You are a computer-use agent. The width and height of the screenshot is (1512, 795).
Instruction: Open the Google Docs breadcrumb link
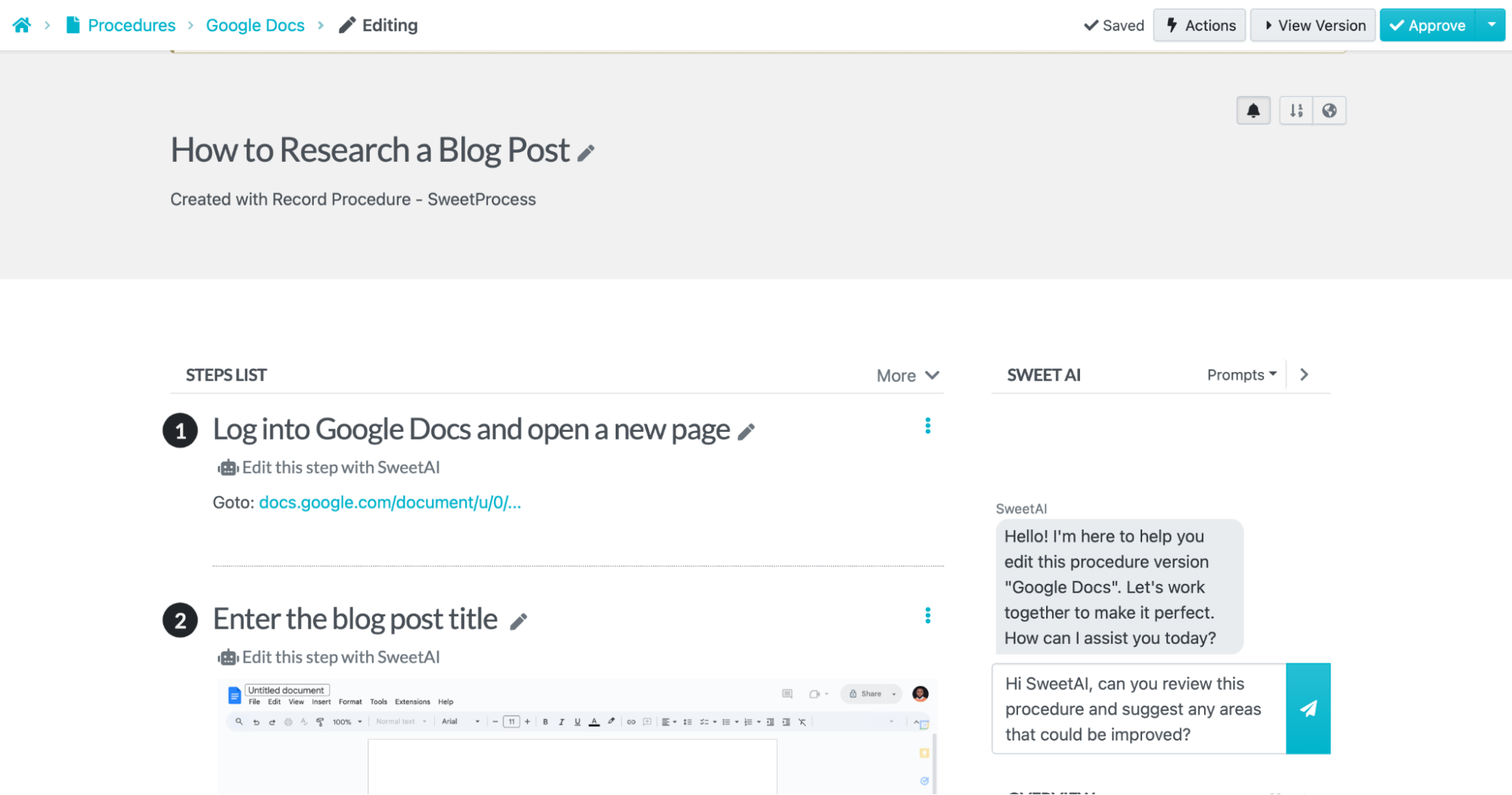[x=255, y=25]
